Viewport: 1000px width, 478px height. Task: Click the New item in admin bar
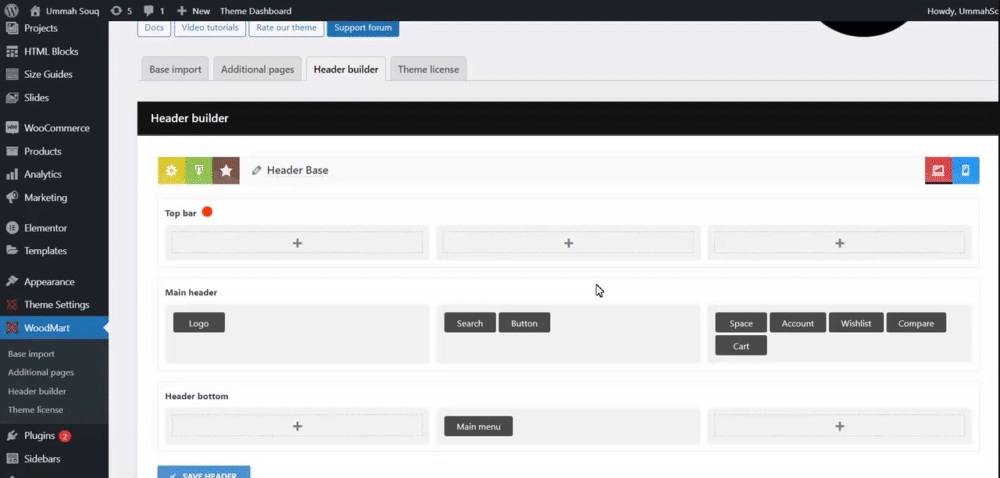[x=193, y=11]
